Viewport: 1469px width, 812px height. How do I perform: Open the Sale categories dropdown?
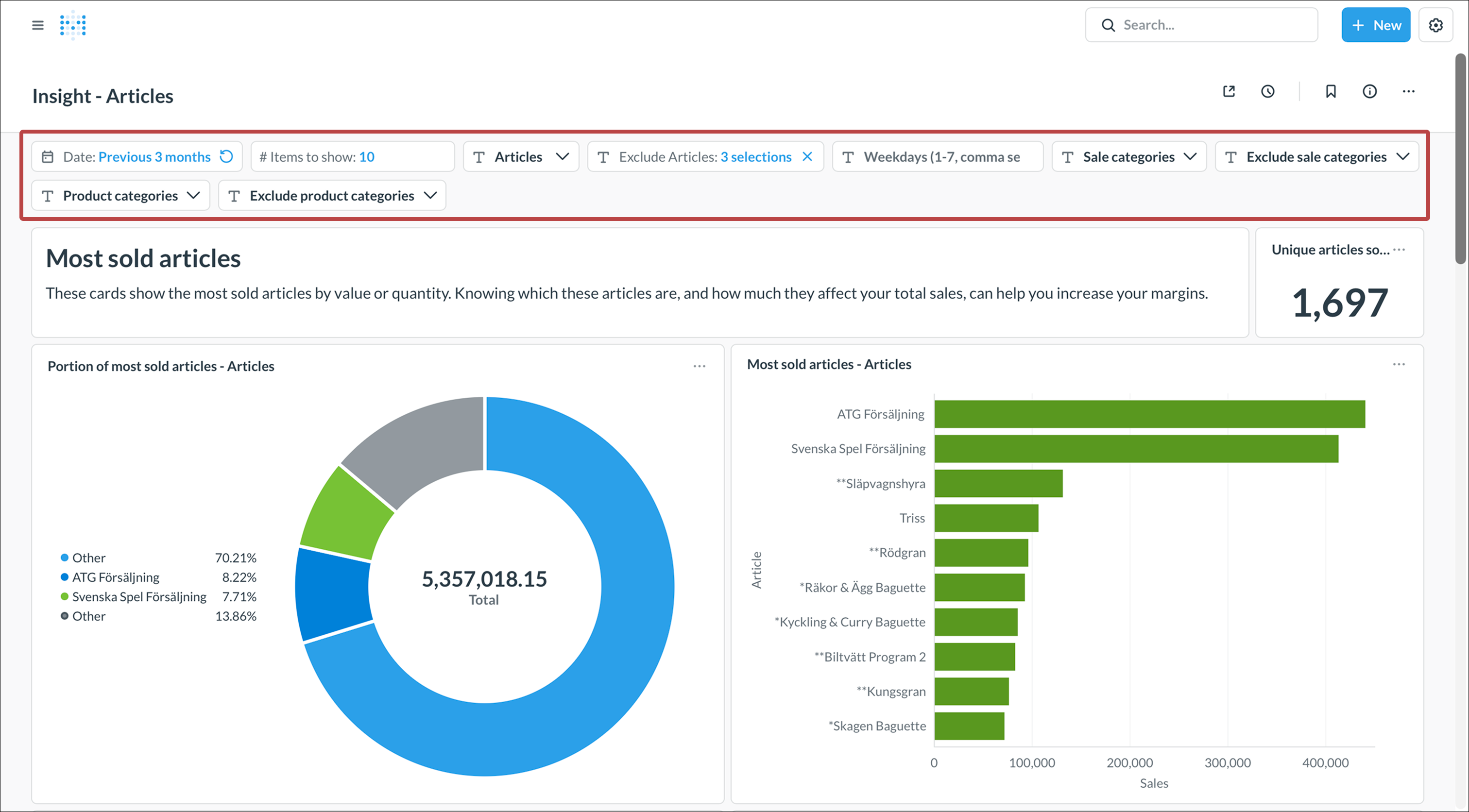tap(1128, 157)
